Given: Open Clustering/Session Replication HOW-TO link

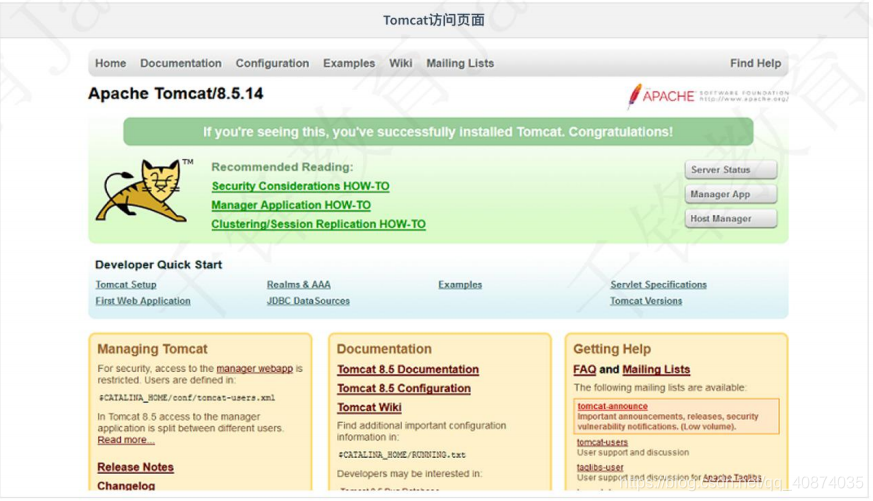Looking at the screenshot, I should [318, 224].
